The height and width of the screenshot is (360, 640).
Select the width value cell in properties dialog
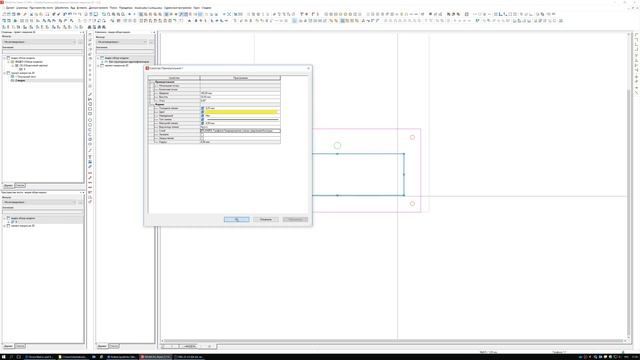tap(240, 93)
